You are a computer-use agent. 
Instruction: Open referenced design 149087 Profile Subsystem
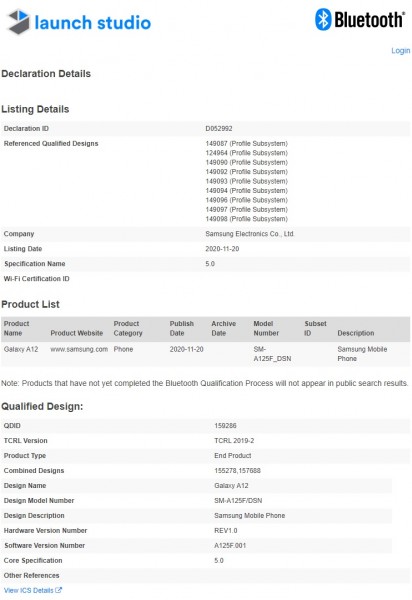point(246,143)
